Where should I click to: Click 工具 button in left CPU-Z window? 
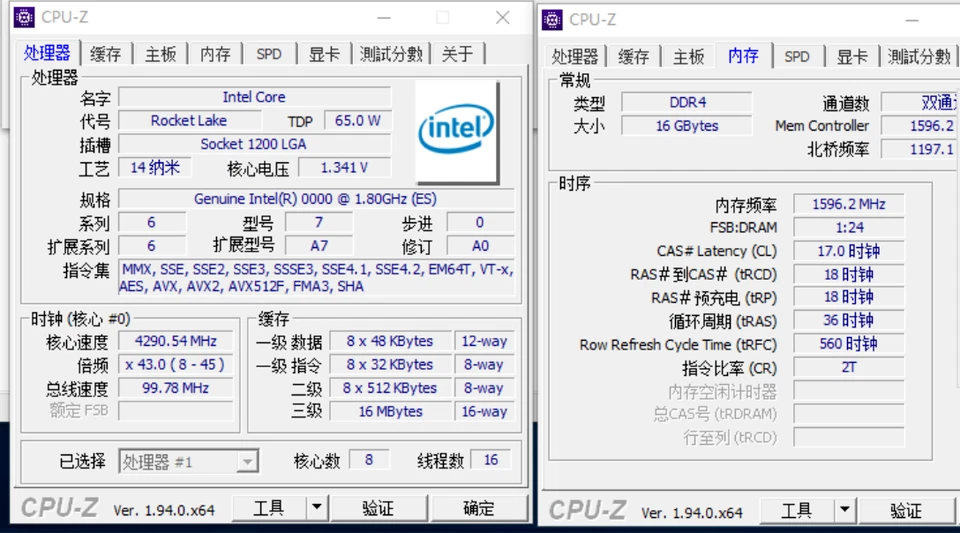coord(269,508)
